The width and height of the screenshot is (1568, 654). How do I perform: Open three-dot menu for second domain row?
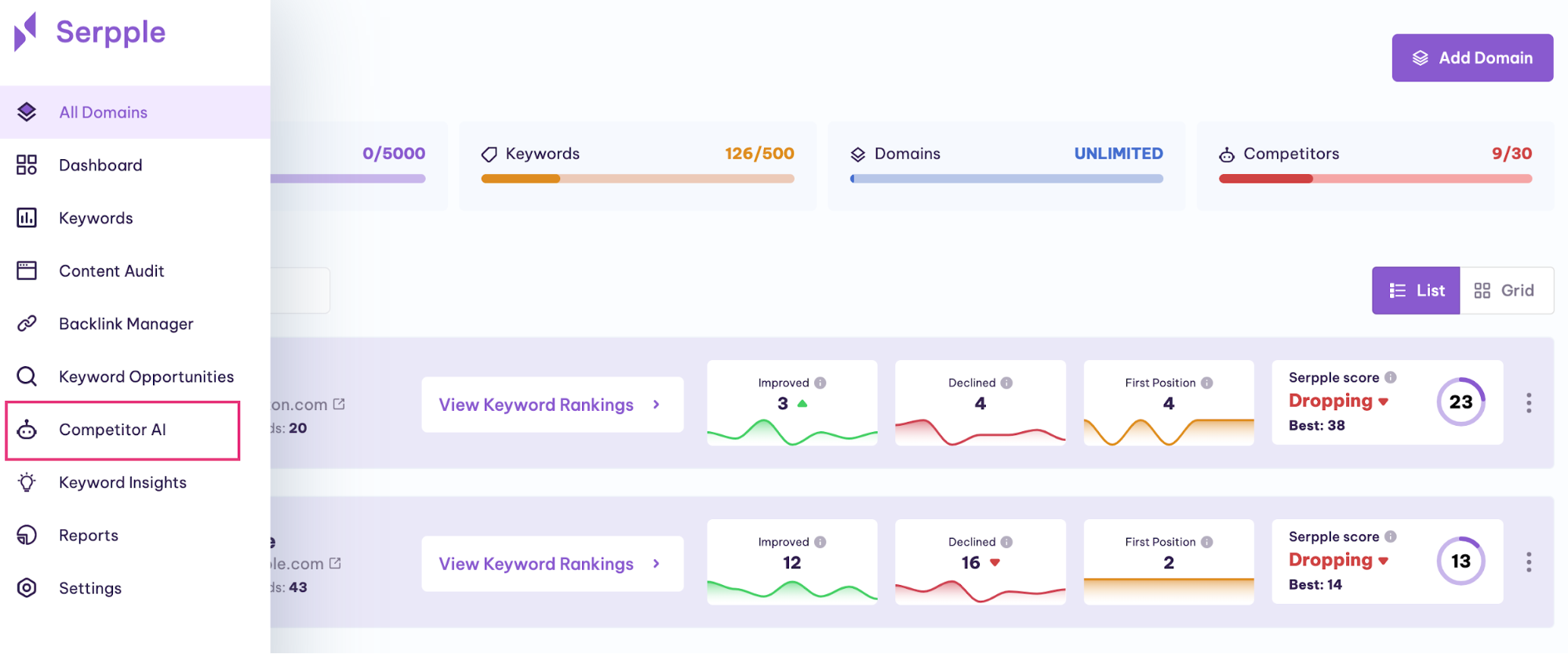pos(1529,562)
